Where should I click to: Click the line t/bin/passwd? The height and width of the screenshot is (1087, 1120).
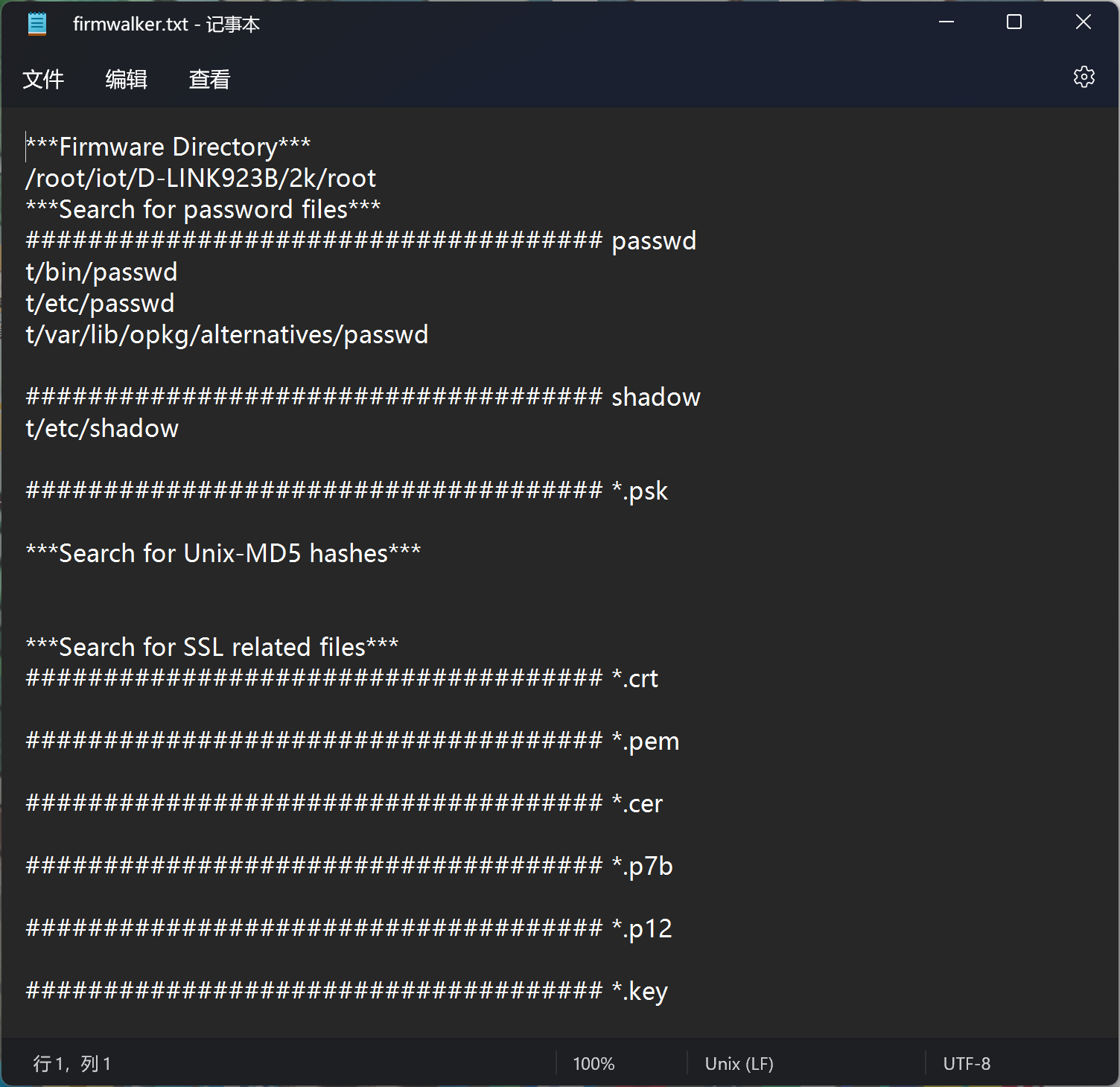[x=101, y=272]
